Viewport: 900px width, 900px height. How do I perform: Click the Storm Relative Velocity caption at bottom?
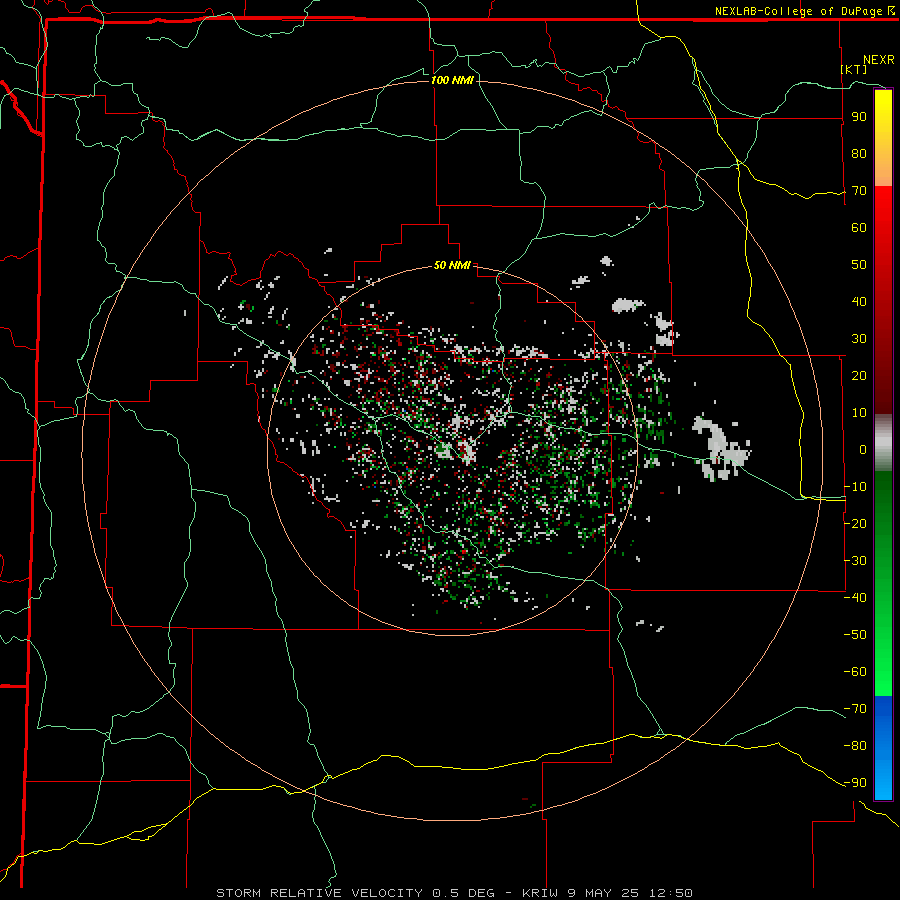[454, 893]
